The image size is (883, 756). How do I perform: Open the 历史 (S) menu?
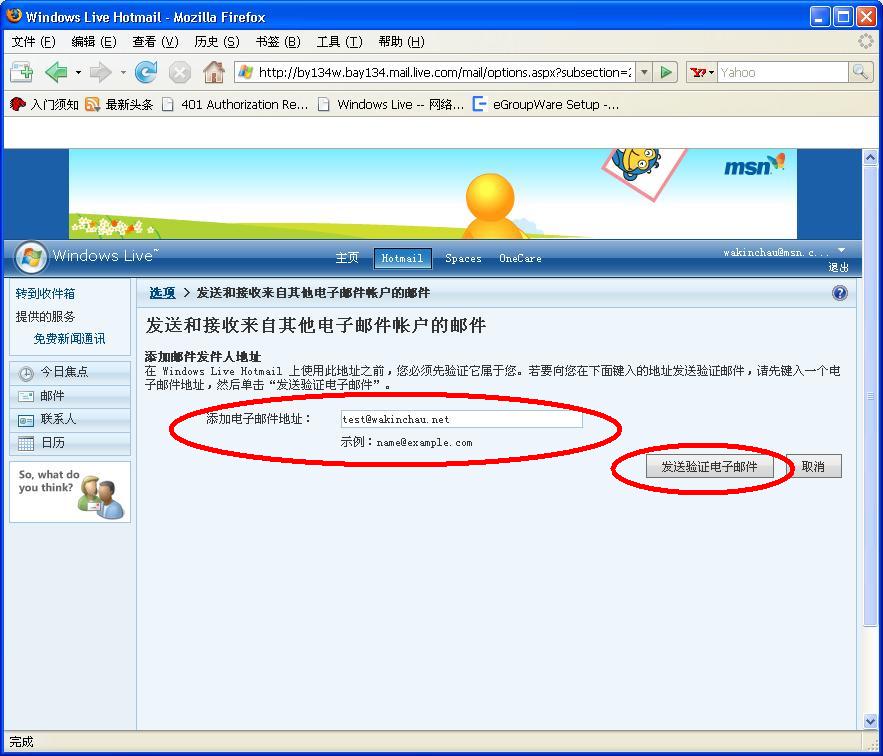[217, 42]
